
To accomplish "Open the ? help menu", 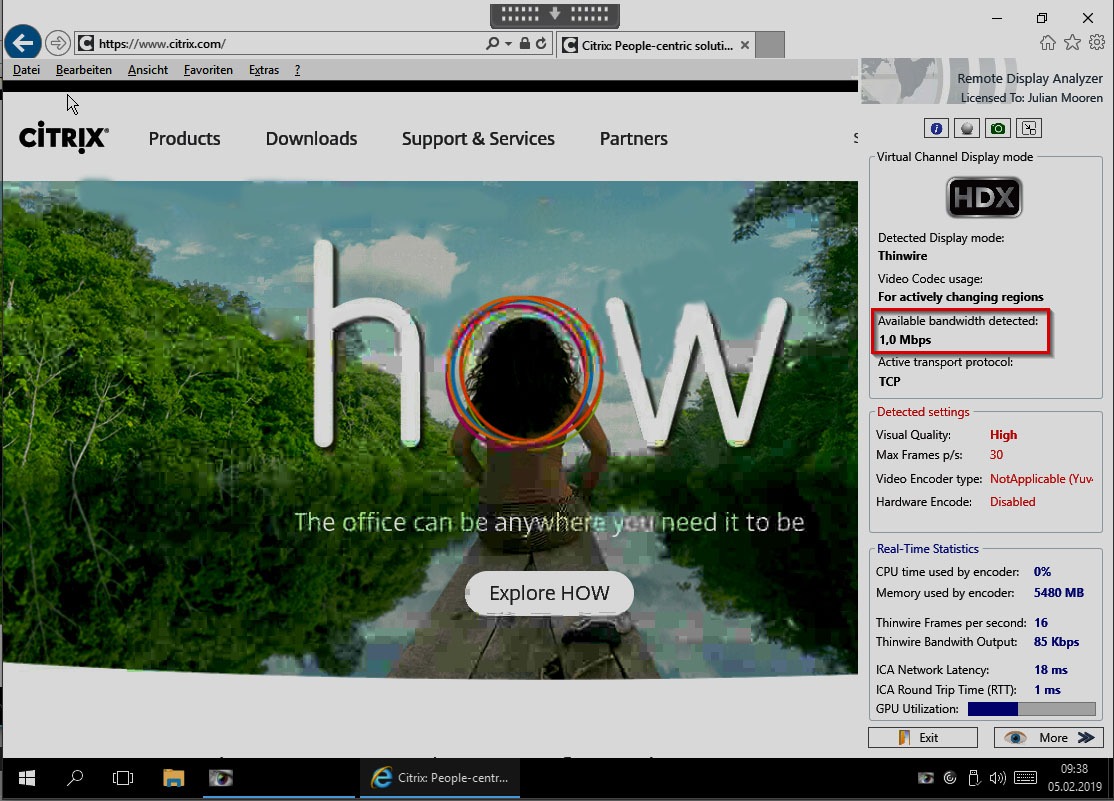I will 297,70.
